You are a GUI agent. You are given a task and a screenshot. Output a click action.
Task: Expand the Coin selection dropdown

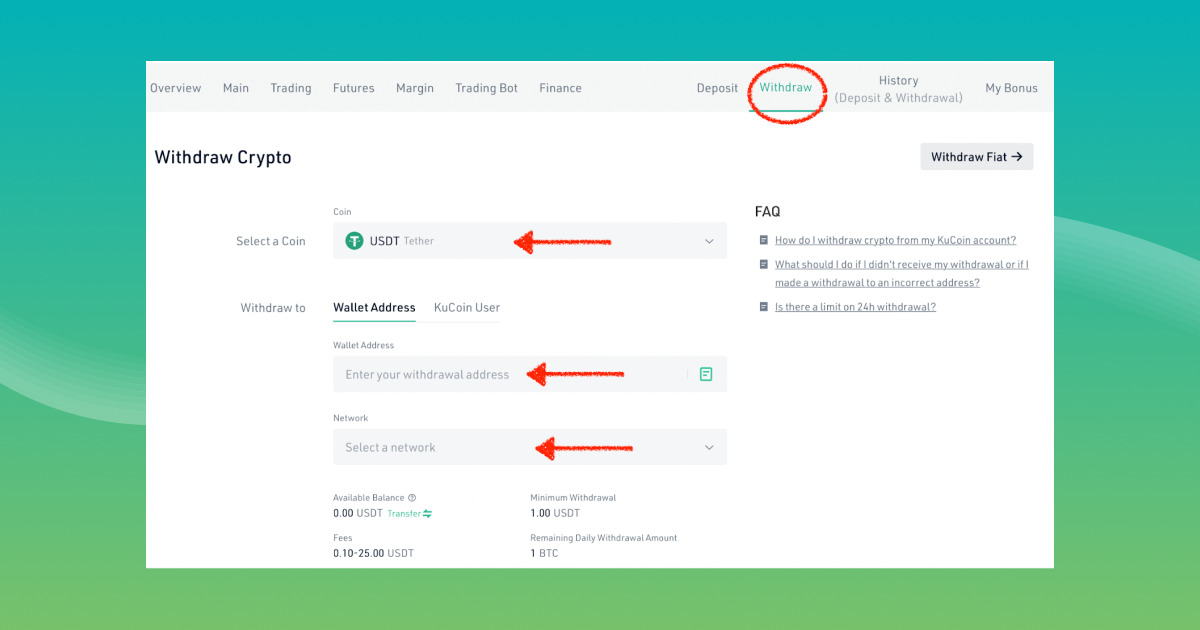tap(709, 241)
